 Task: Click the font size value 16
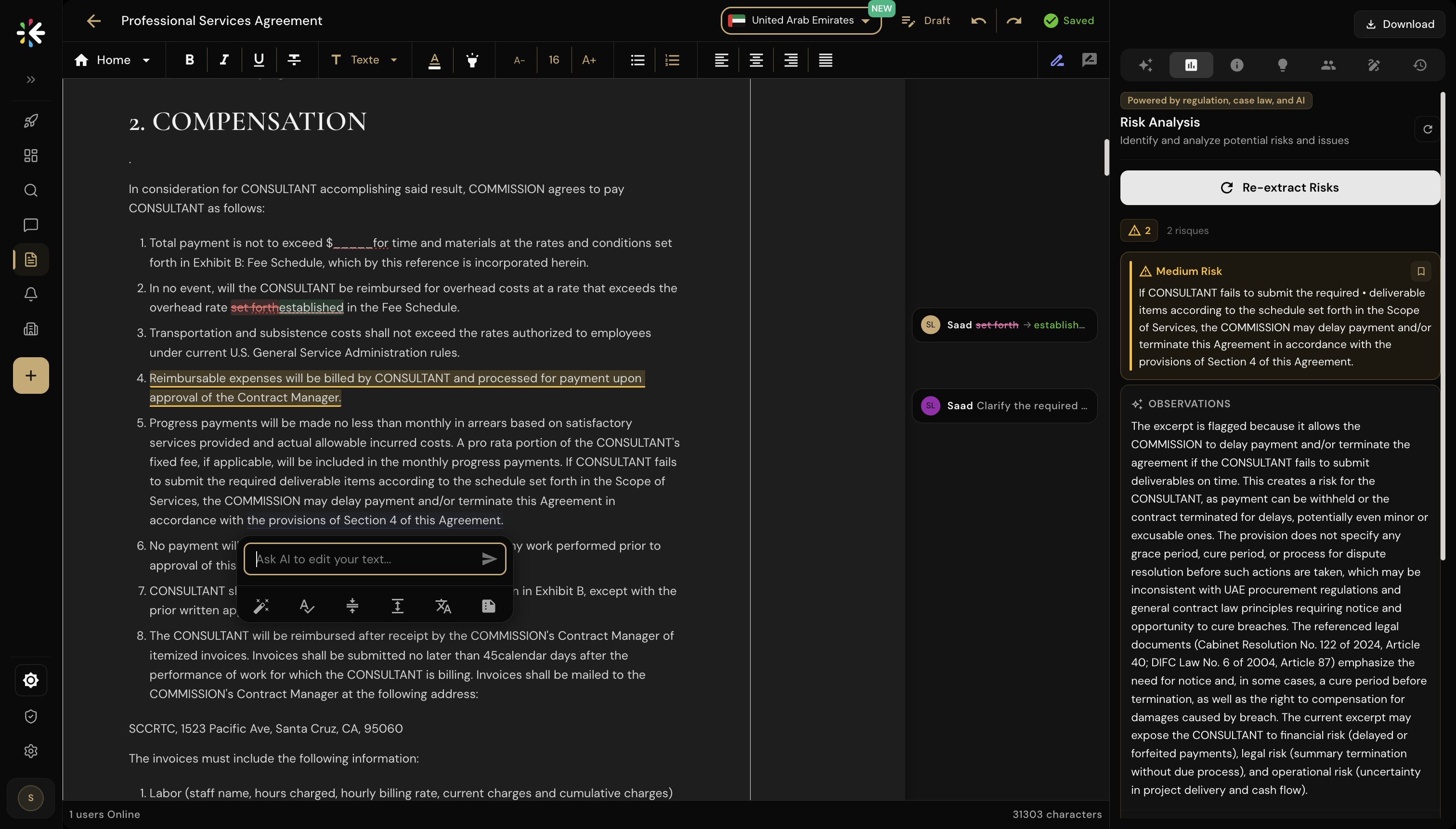tap(554, 60)
